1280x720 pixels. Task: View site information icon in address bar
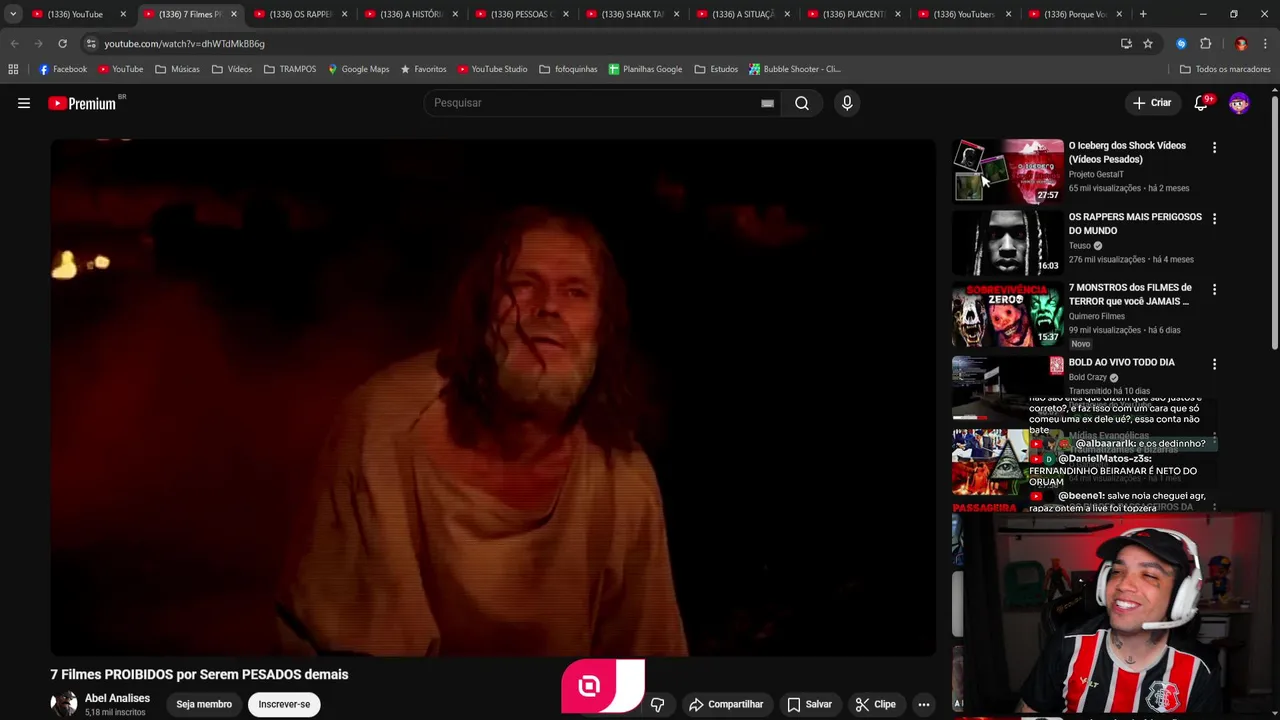tap(91, 43)
